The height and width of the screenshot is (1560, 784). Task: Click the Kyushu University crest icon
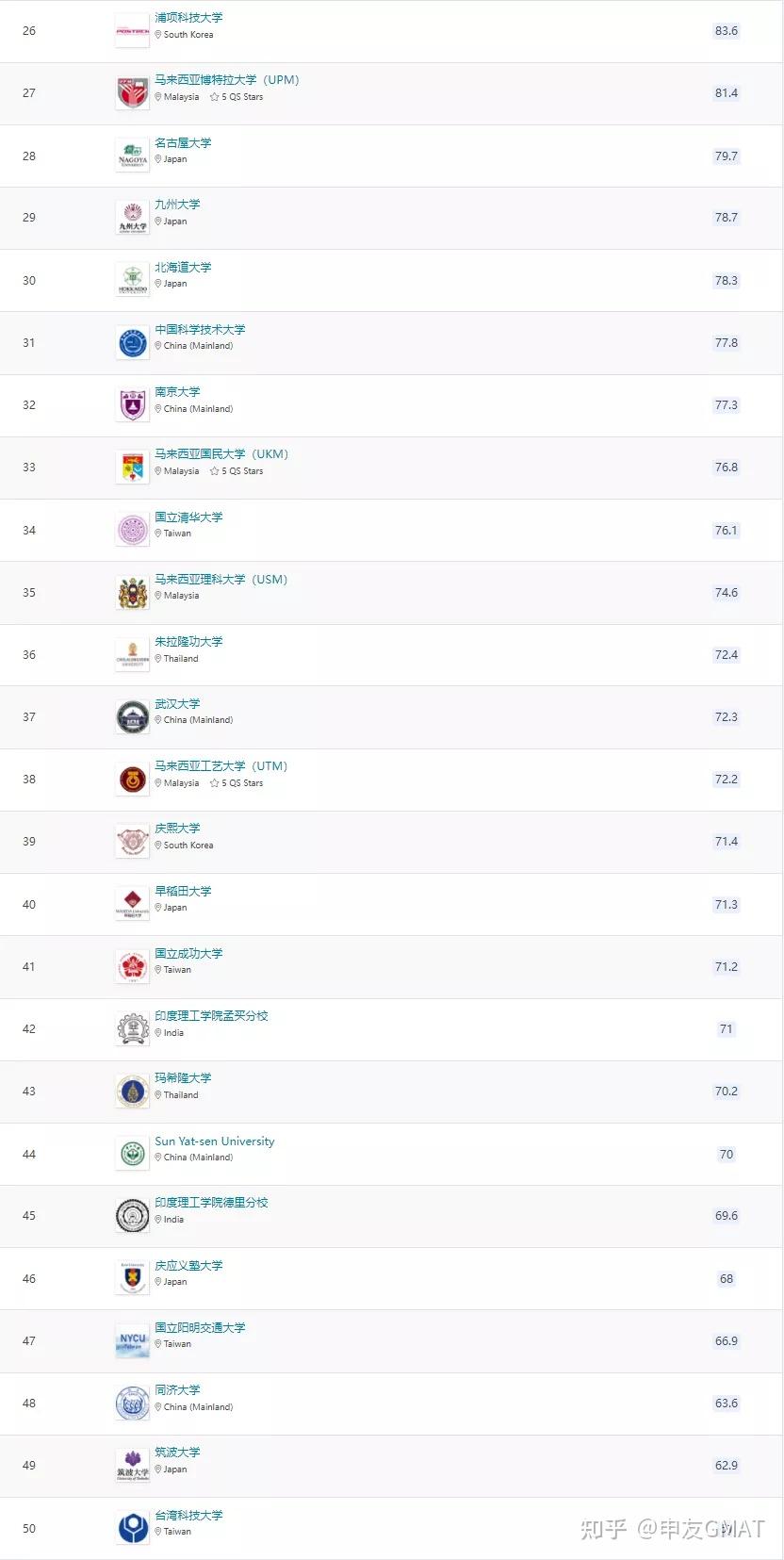[132, 218]
